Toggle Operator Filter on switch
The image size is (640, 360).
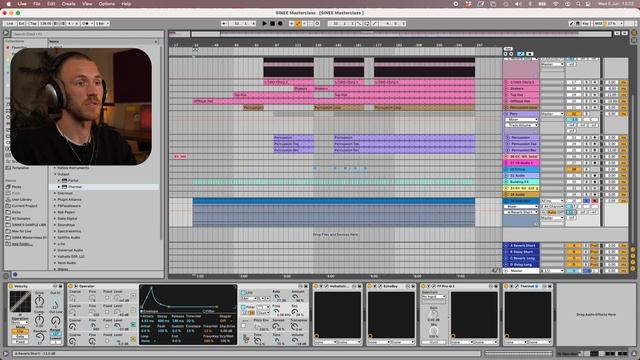243,307
